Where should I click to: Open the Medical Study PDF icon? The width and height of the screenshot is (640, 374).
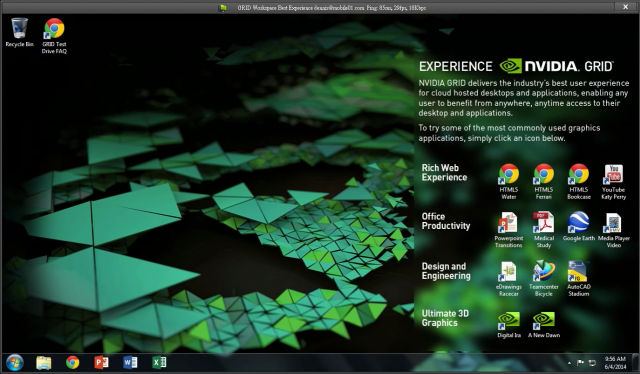[x=544, y=230]
